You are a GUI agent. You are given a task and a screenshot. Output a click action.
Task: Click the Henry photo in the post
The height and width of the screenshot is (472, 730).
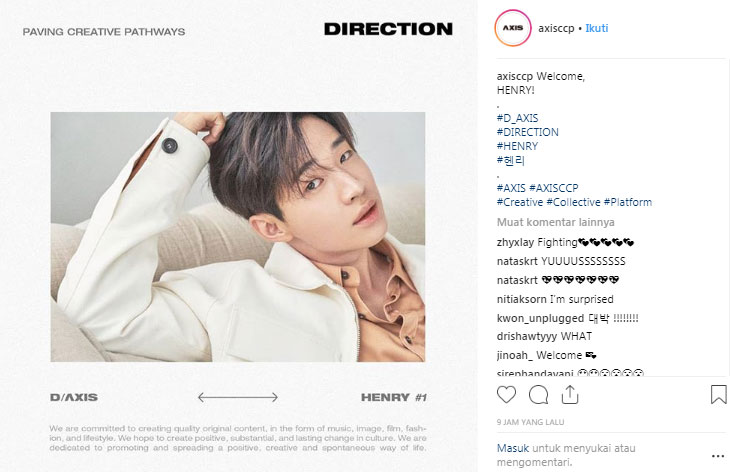coord(237,237)
